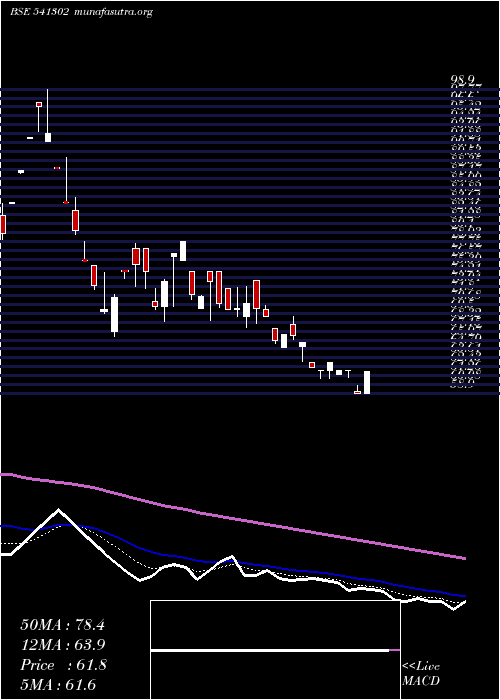Click the 5MA : 61.6 readout
Screen dimensions: 500x700
click(58, 685)
